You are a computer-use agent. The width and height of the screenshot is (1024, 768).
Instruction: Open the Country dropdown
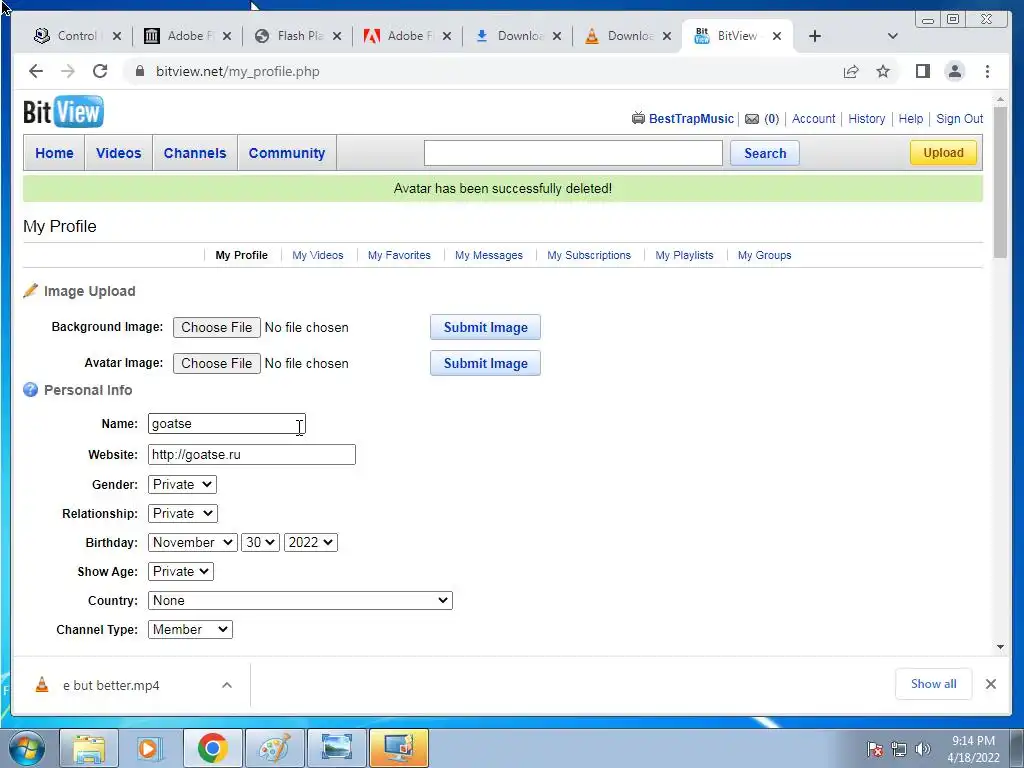click(300, 600)
